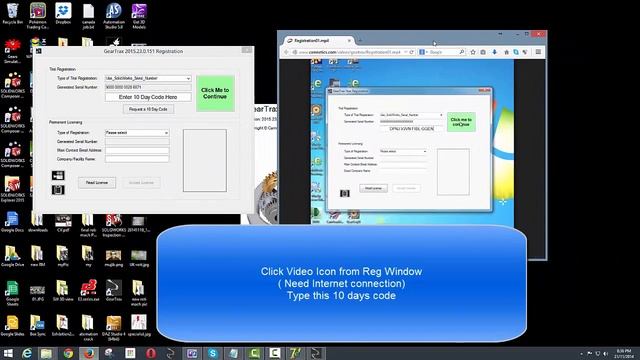Open Google Sheets desktop shortcut
The image size is (640, 360).
click(x=13, y=293)
